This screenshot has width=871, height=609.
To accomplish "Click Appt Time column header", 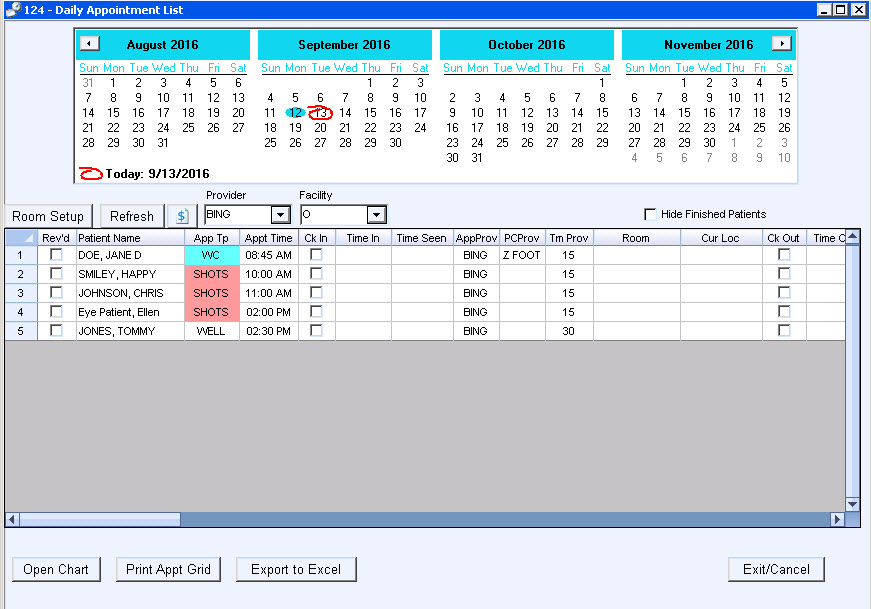I will 269,238.
